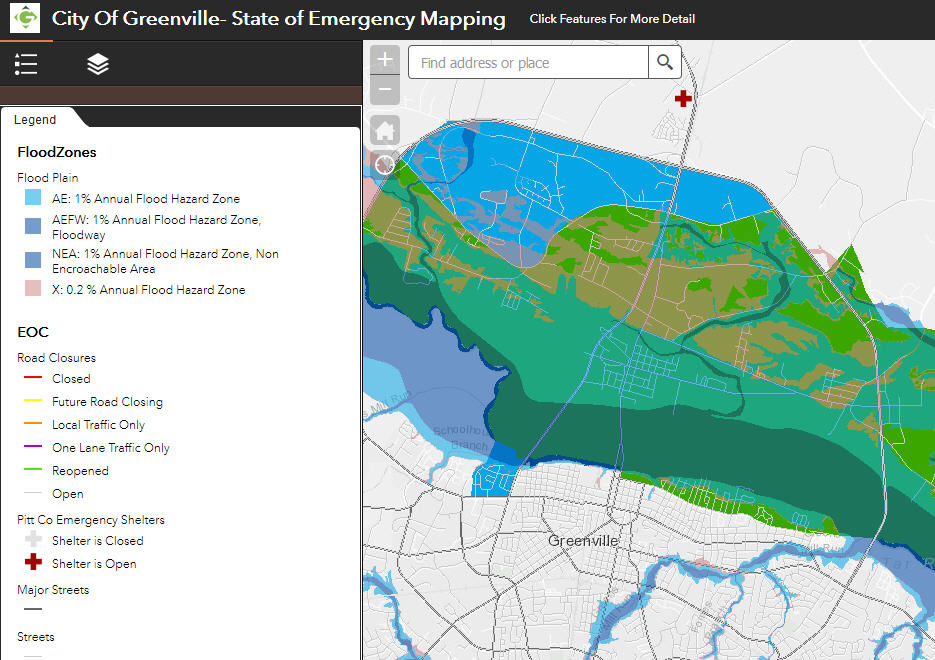Open the Layers list icon in toolbar
Image resolution: width=935 pixels, height=660 pixels.
(97, 64)
